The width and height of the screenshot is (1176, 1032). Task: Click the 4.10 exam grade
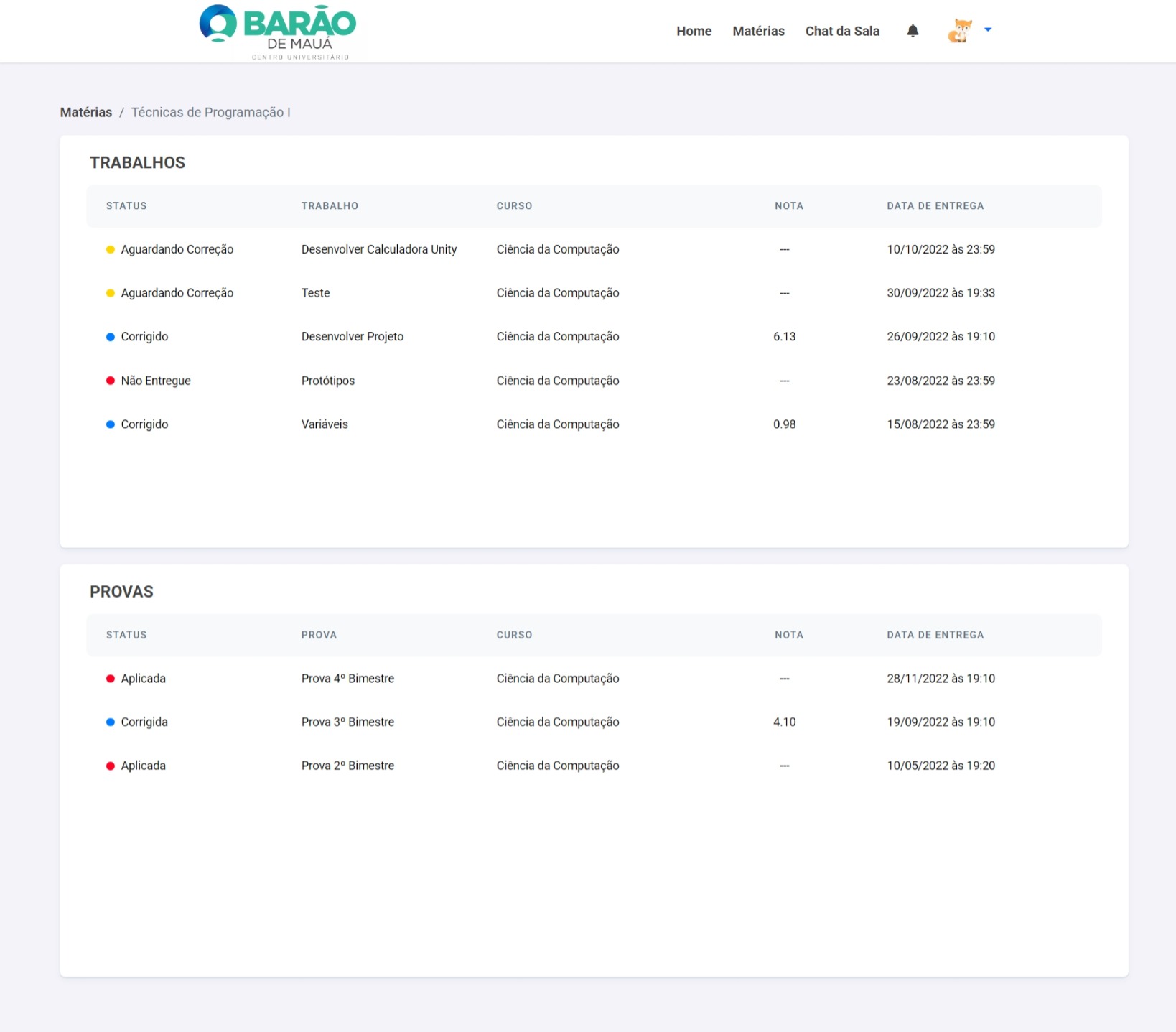[x=784, y=722]
